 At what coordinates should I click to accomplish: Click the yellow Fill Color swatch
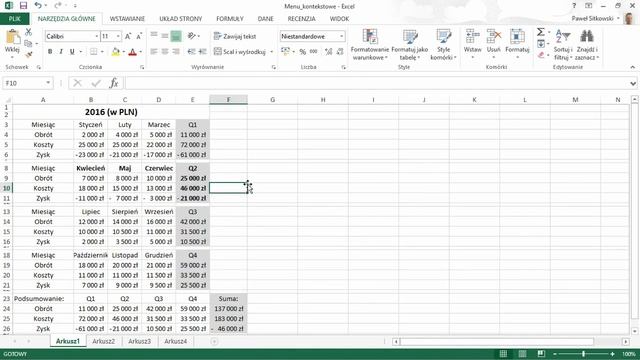pos(116,52)
